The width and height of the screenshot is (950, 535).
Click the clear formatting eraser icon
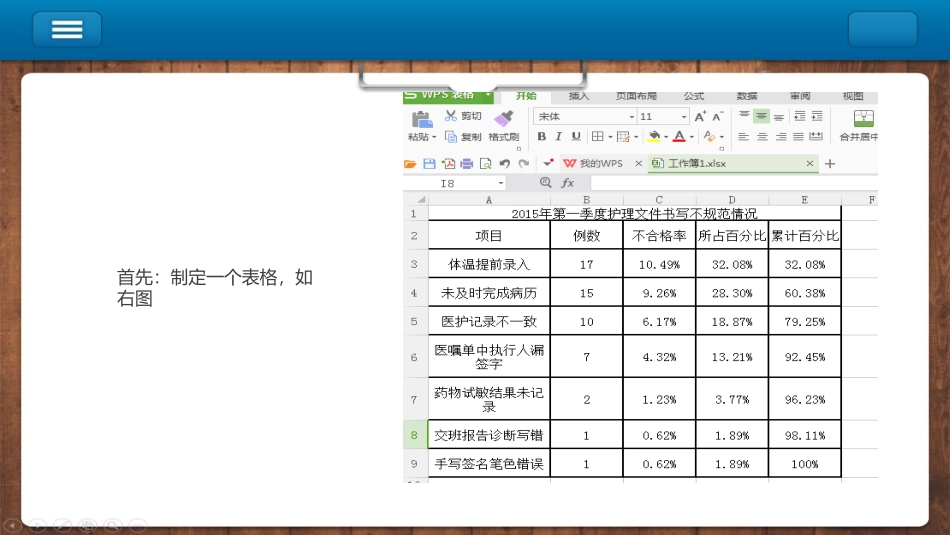click(x=709, y=136)
